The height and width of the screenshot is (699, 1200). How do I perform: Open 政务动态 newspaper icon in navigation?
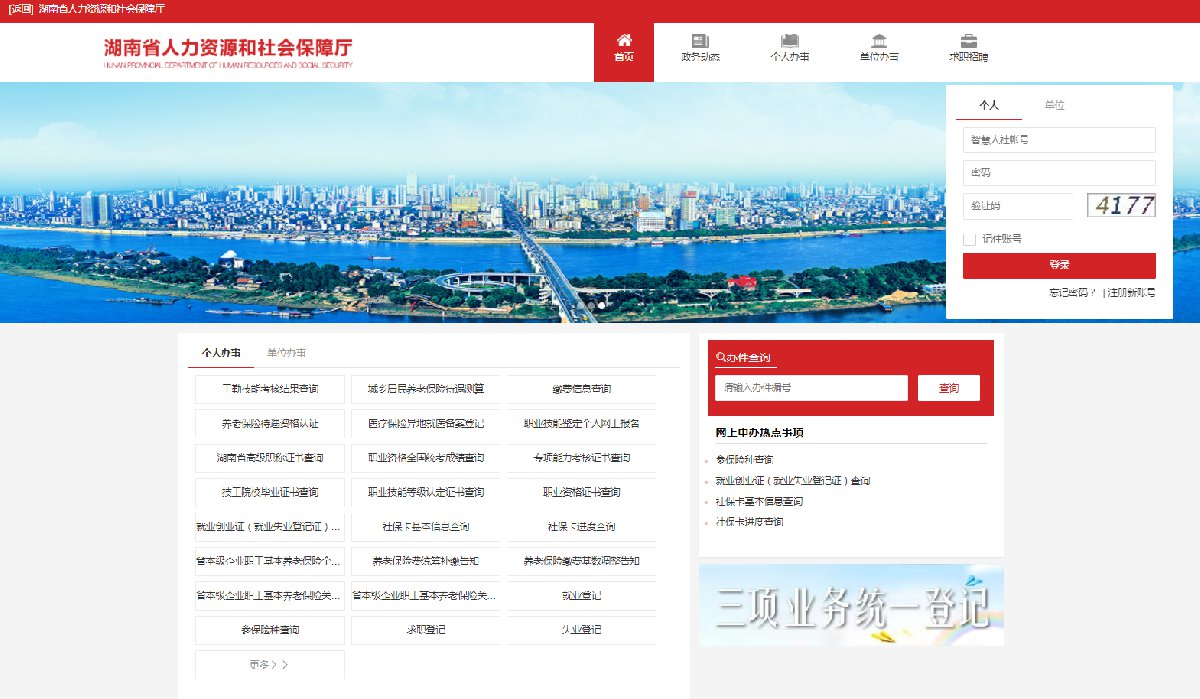[x=700, y=41]
